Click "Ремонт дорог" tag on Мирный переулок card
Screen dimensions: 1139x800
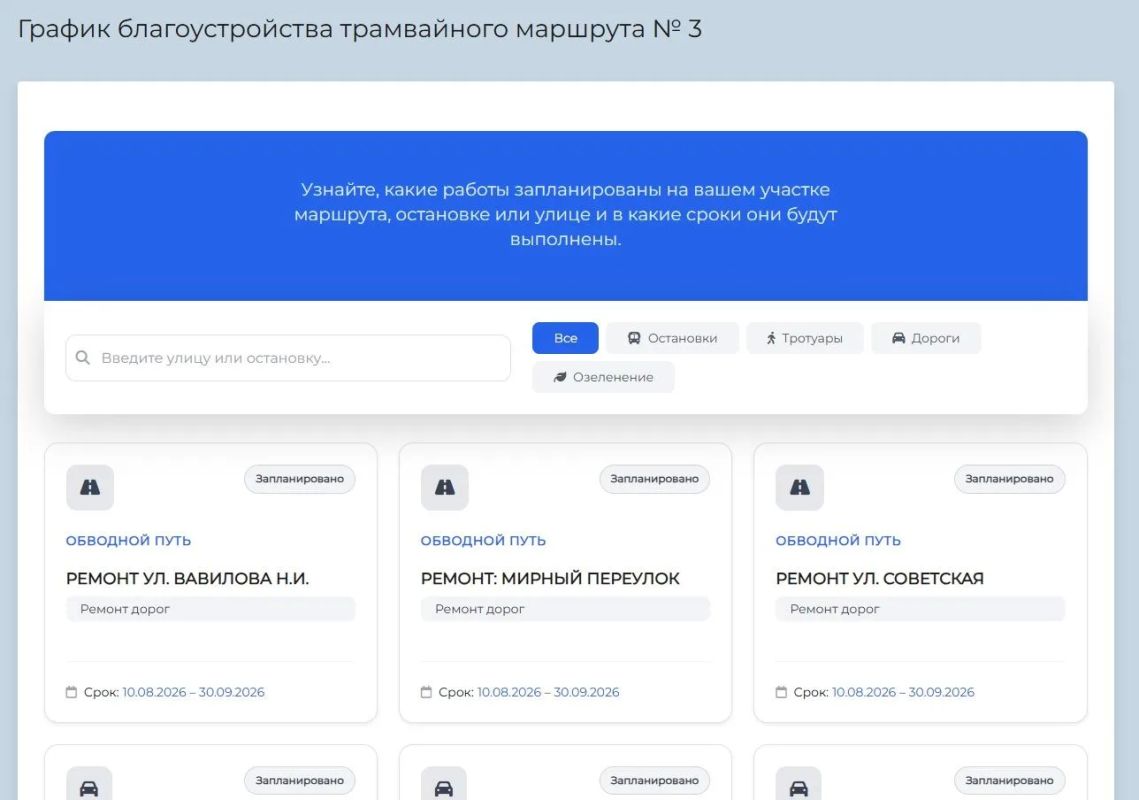tap(565, 609)
